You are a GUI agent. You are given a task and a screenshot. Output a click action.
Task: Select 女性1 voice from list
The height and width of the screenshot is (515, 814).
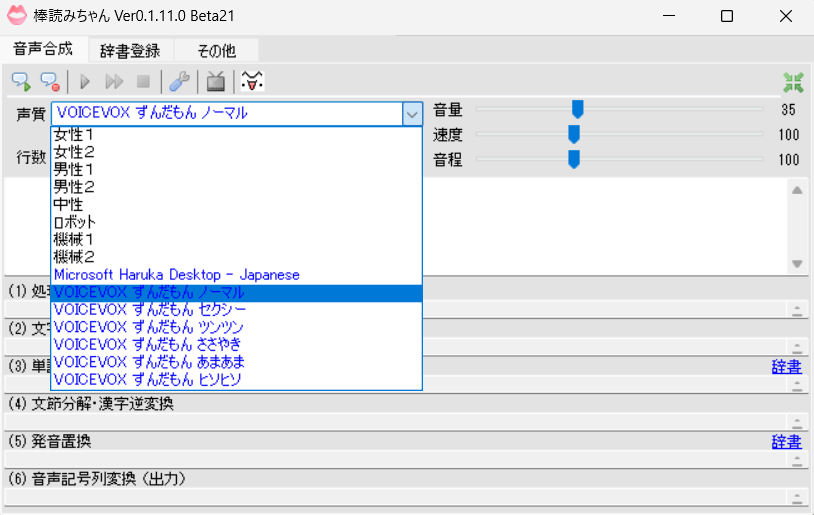[x=236, y=135]
